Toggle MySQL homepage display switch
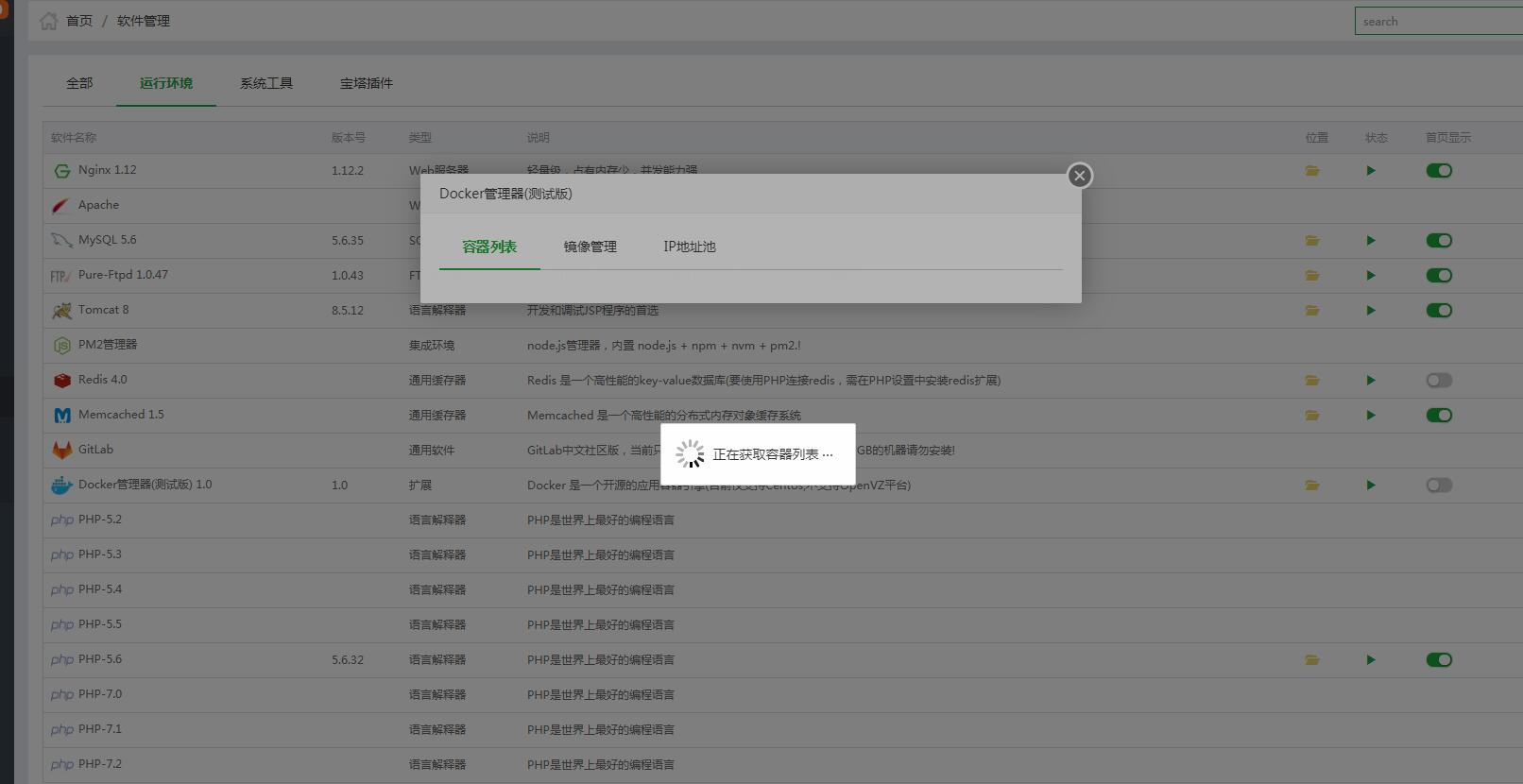Viewport: 1523px width, 784px height. coord(1439,241)
